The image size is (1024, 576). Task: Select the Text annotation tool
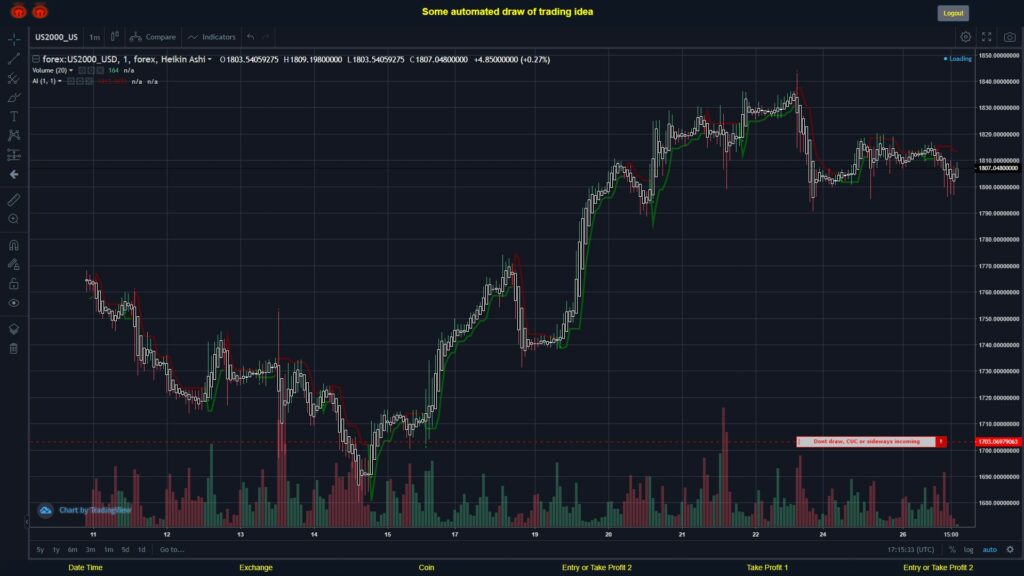pyautogui.click(x=14, y=116)
